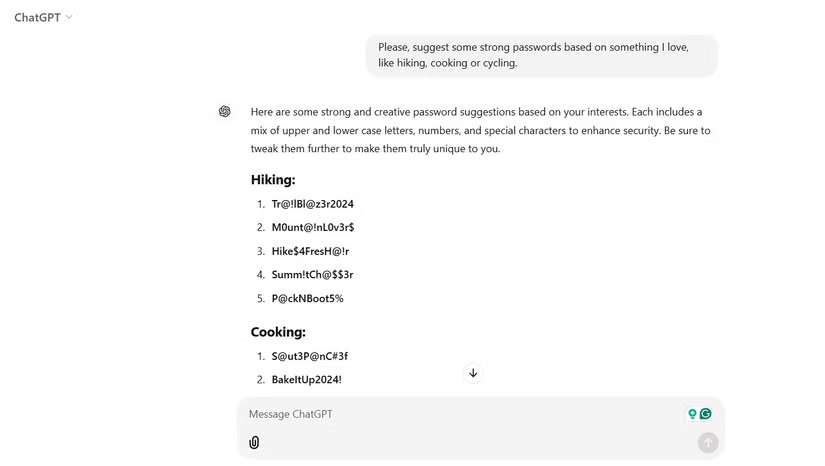Click the green lightbulb suggestion icon

click(x=692, y=414)
